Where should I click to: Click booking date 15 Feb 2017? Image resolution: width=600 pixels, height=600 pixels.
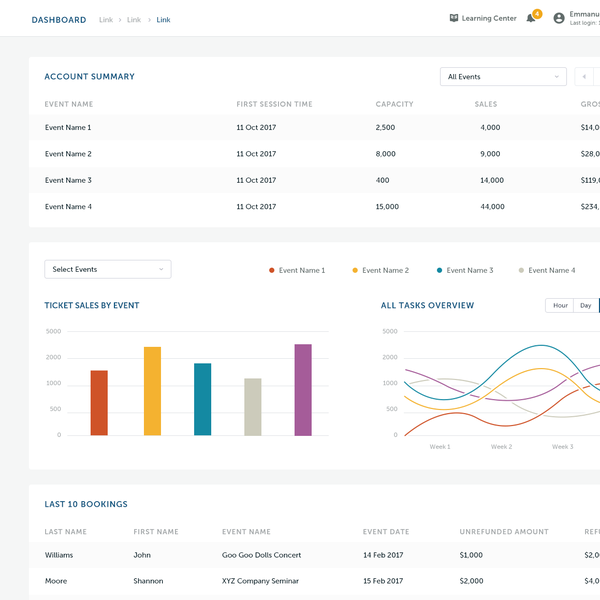click(383, 581)
